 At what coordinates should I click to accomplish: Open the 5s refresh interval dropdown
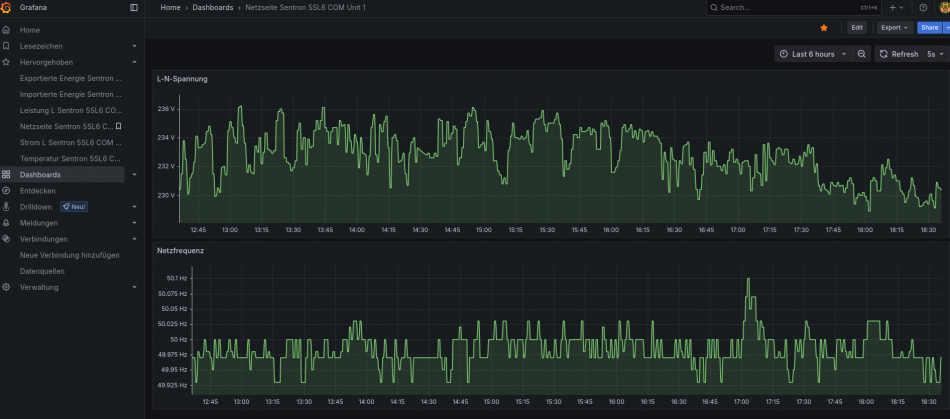935,54
